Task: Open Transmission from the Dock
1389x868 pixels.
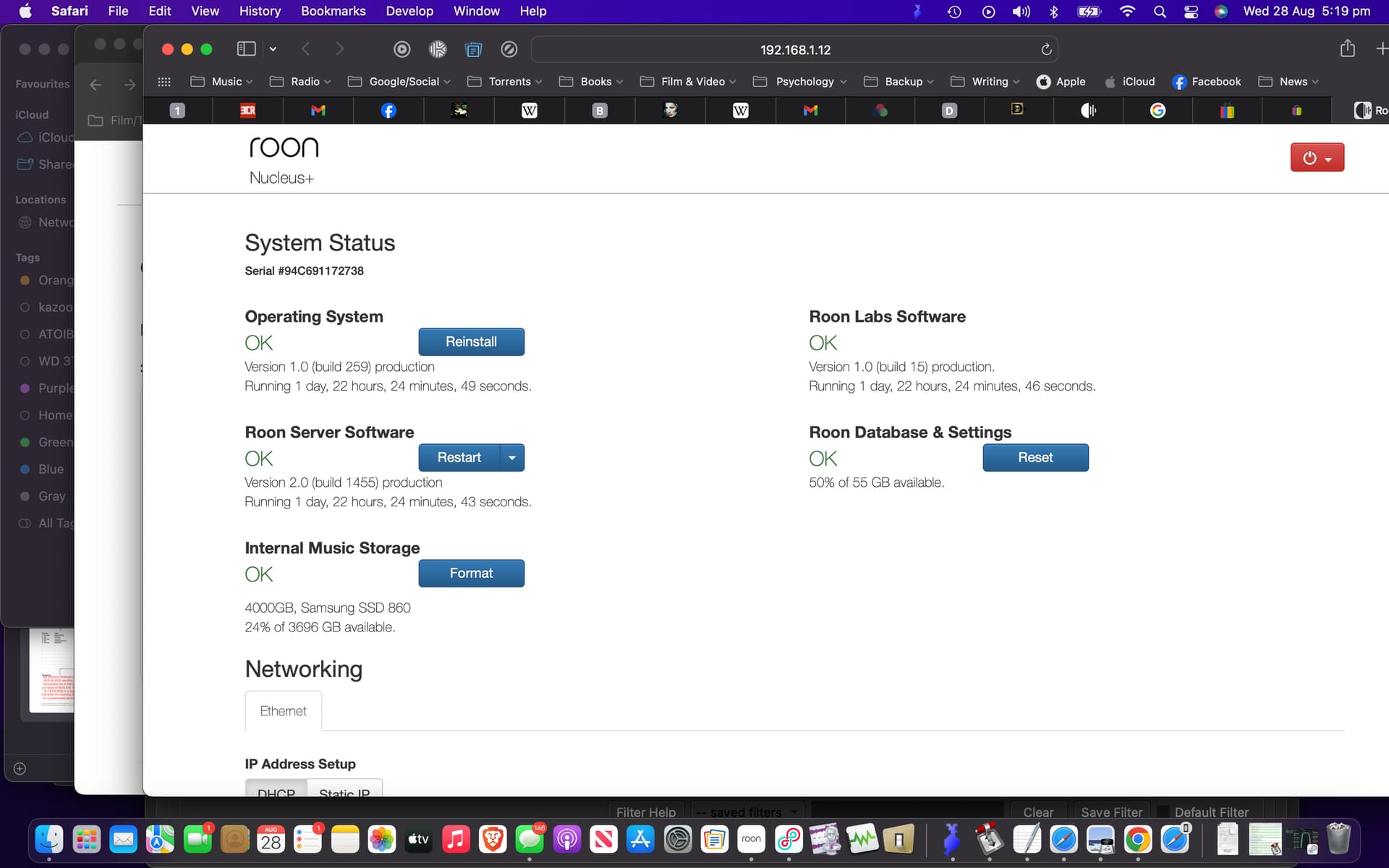Action: click(989, 839)
